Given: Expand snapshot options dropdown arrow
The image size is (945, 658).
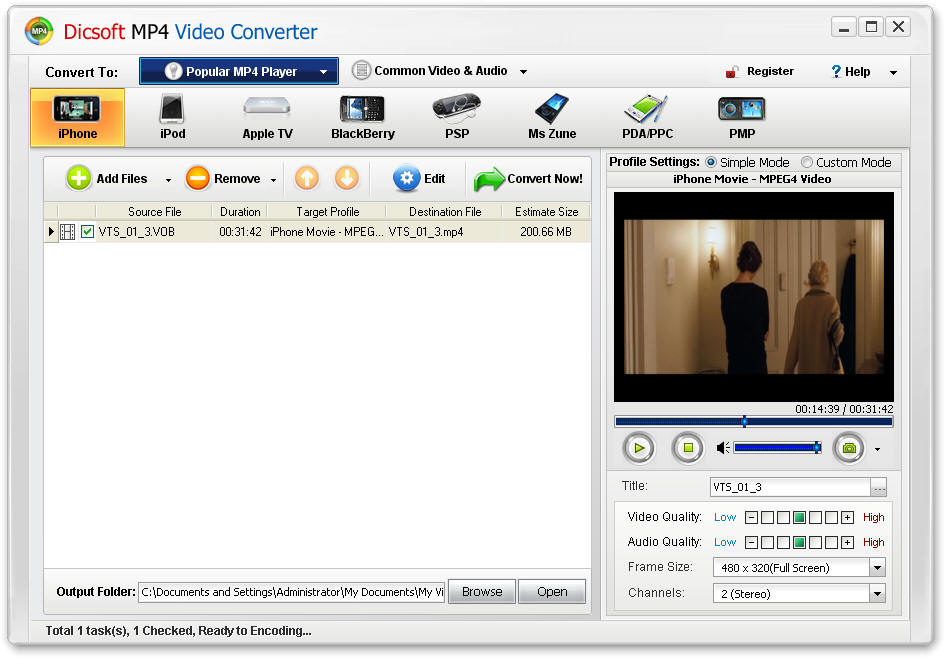Looking at the screenshot, I should 877,450.
